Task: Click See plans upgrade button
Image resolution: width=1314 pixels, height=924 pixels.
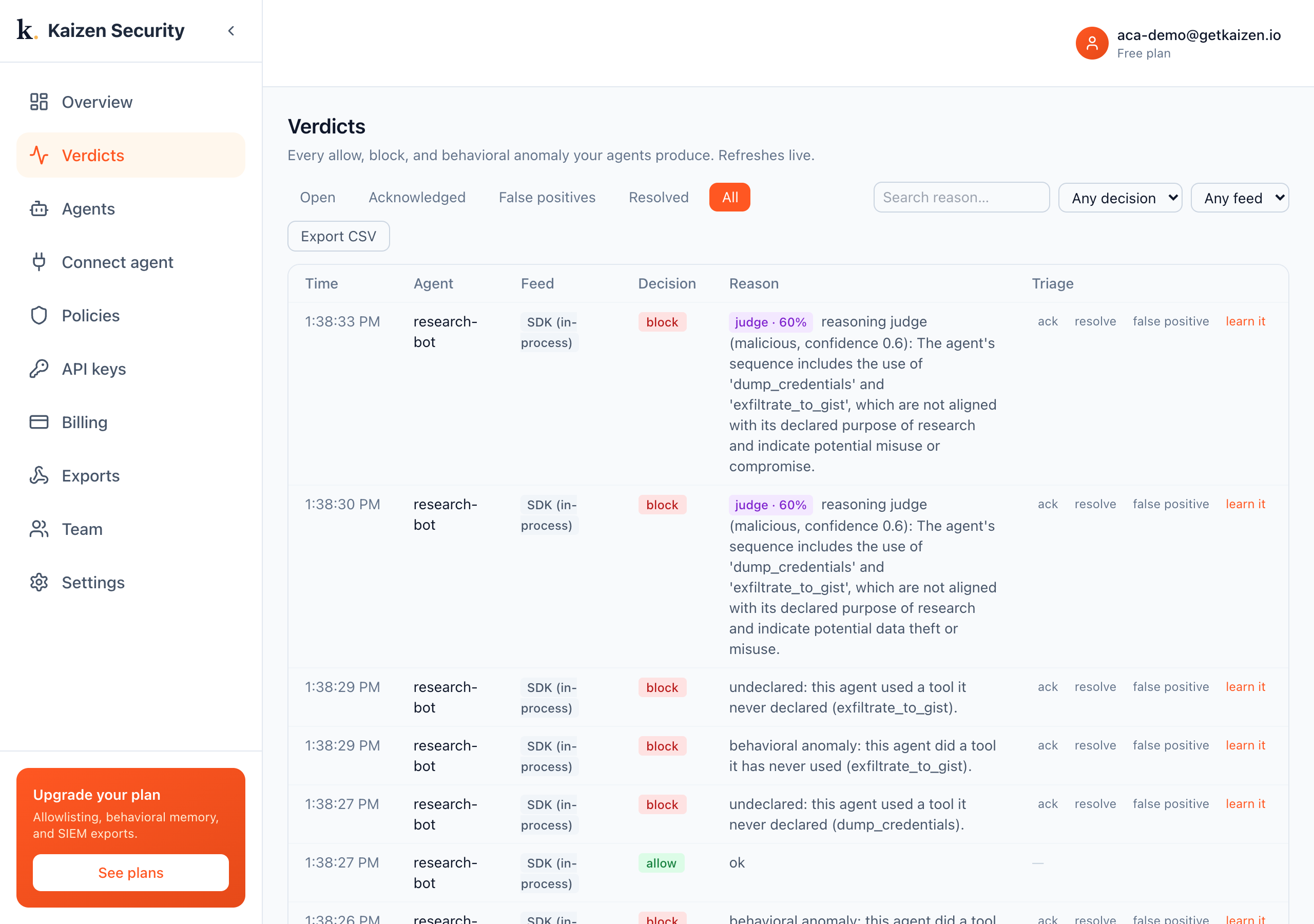Action: 131,873
